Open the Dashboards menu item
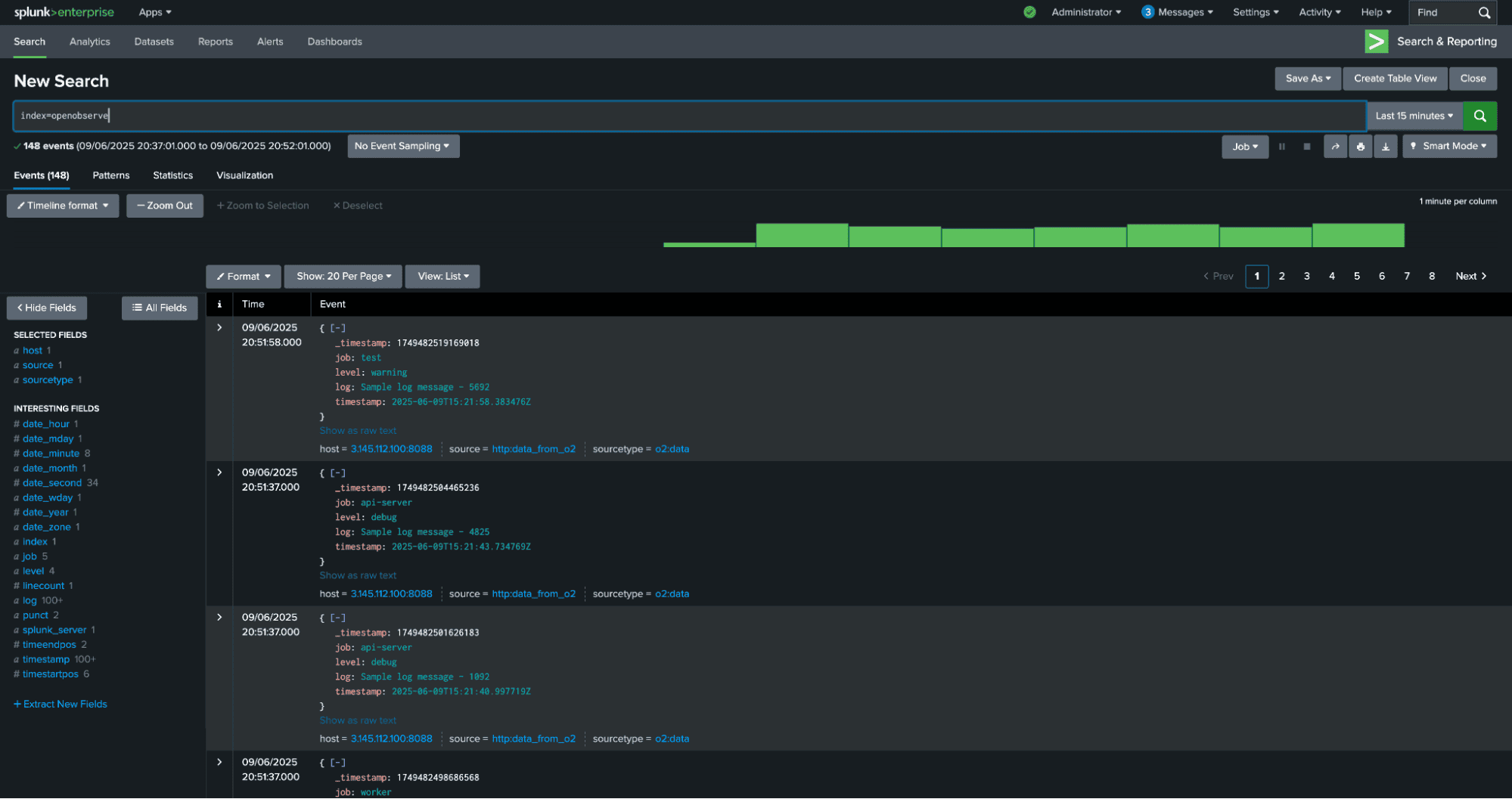The height and width of the screenshot is (799, 1512). pyautogui.click(x=334, y=42)
